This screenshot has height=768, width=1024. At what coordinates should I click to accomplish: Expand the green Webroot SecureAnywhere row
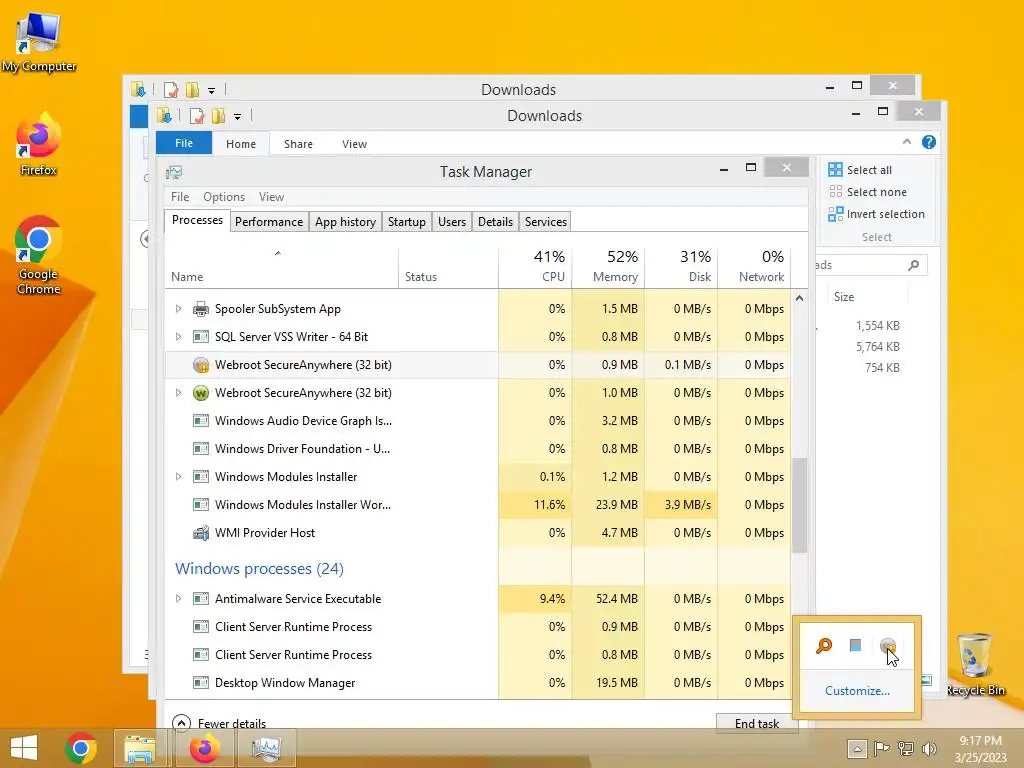(x=178, y=392)
